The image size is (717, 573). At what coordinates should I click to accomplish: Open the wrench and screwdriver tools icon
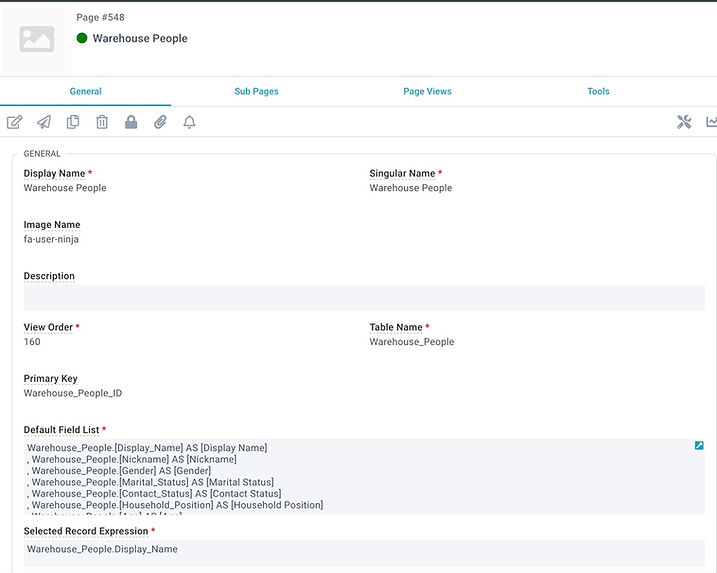(684, 122)
